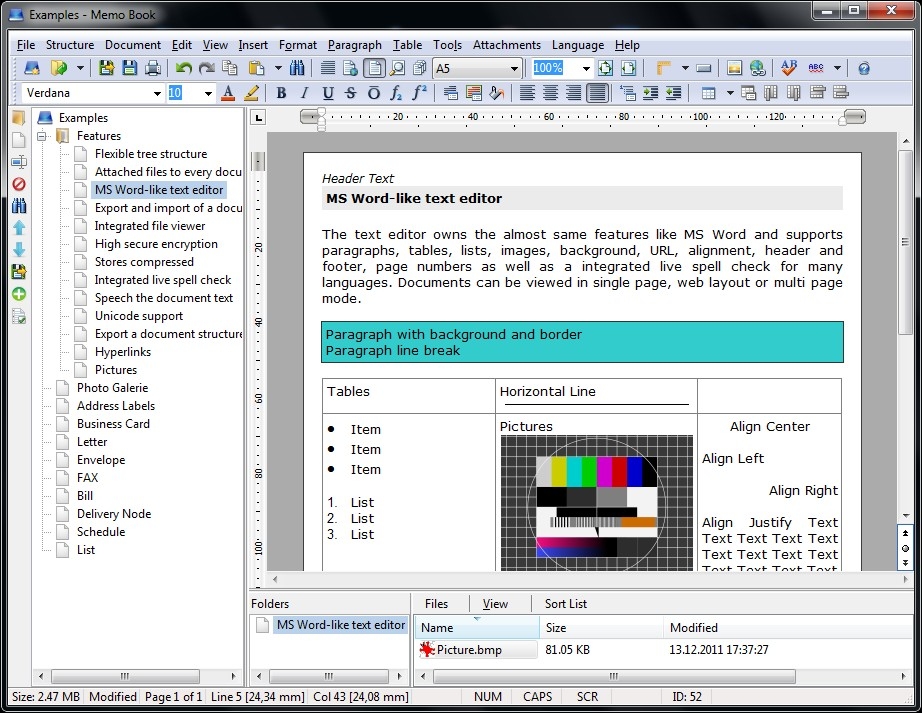Image resolution: width=922 pixels, height=713 pixels.
Task: Click the blue down arrow sidebar icon
Action: point(19,249)
